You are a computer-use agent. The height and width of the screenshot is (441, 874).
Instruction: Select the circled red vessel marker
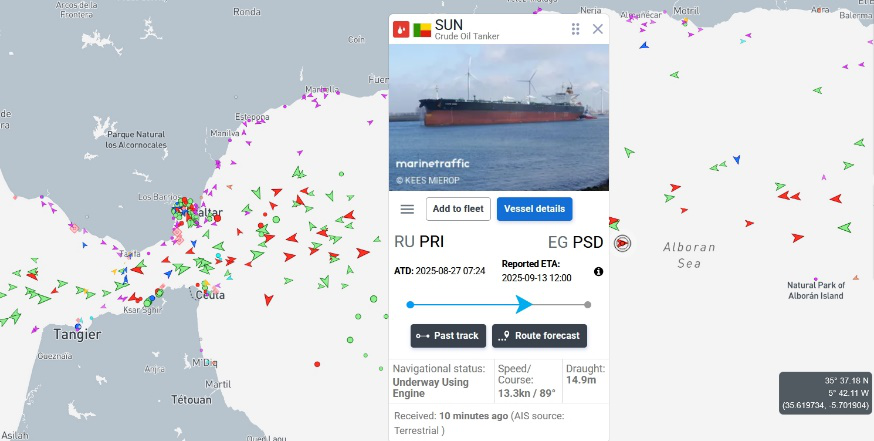(x=623, y=243)
